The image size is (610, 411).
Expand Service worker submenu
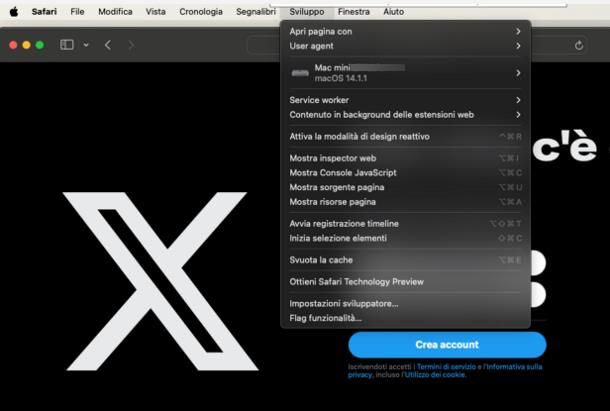tap(405, 100)
